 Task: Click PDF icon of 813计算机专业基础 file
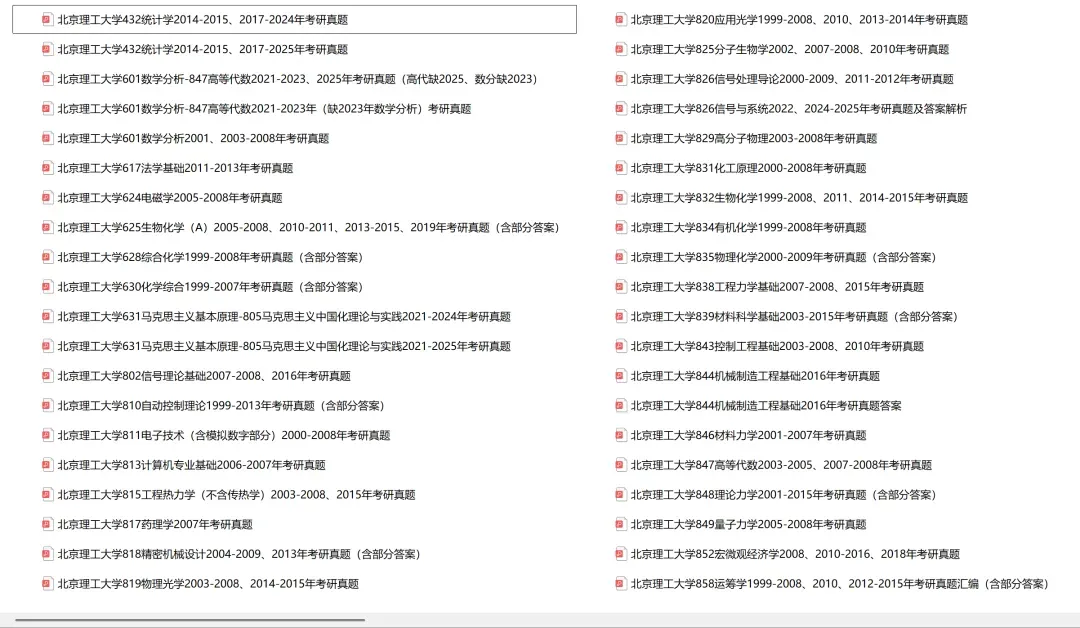[x=47, y=465]
